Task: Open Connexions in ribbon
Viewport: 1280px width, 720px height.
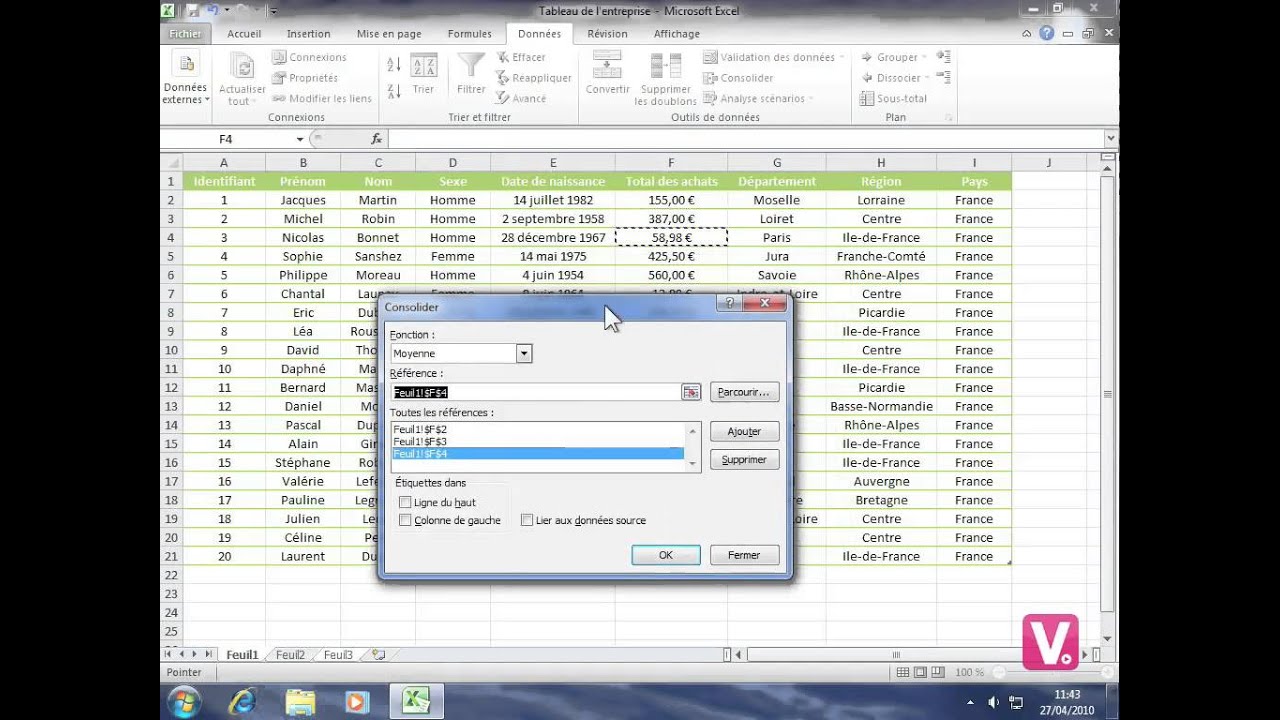Action: point(309,57)
